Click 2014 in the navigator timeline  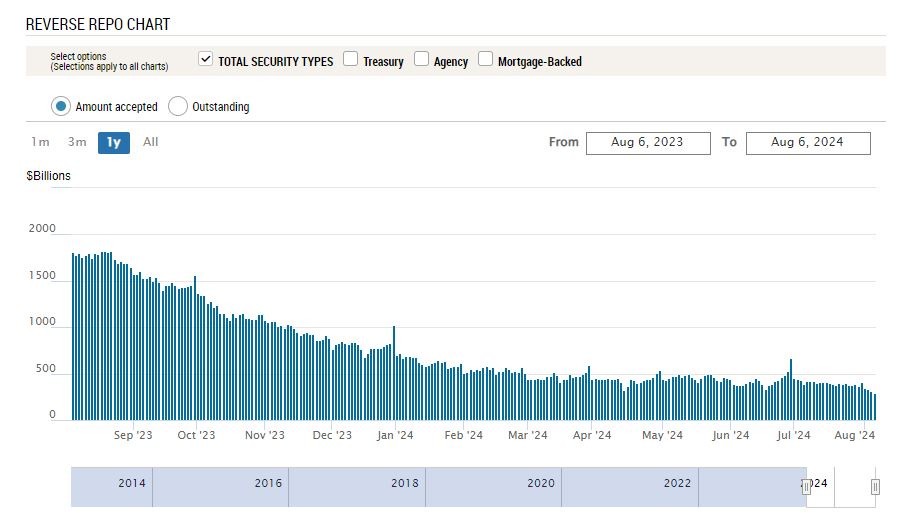(x=132, y=484)
